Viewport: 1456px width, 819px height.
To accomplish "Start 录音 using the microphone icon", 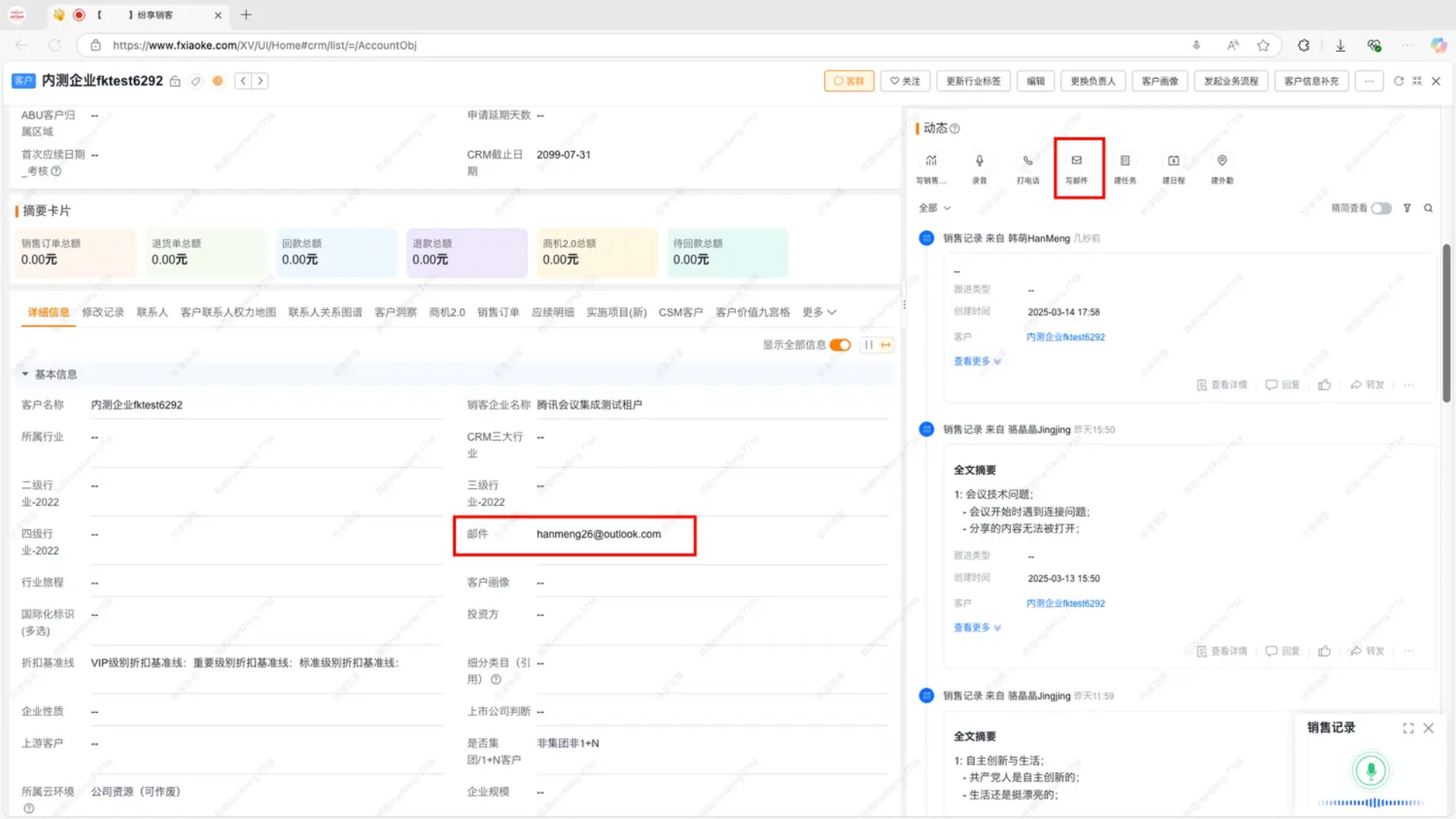I will pos(979,161).
